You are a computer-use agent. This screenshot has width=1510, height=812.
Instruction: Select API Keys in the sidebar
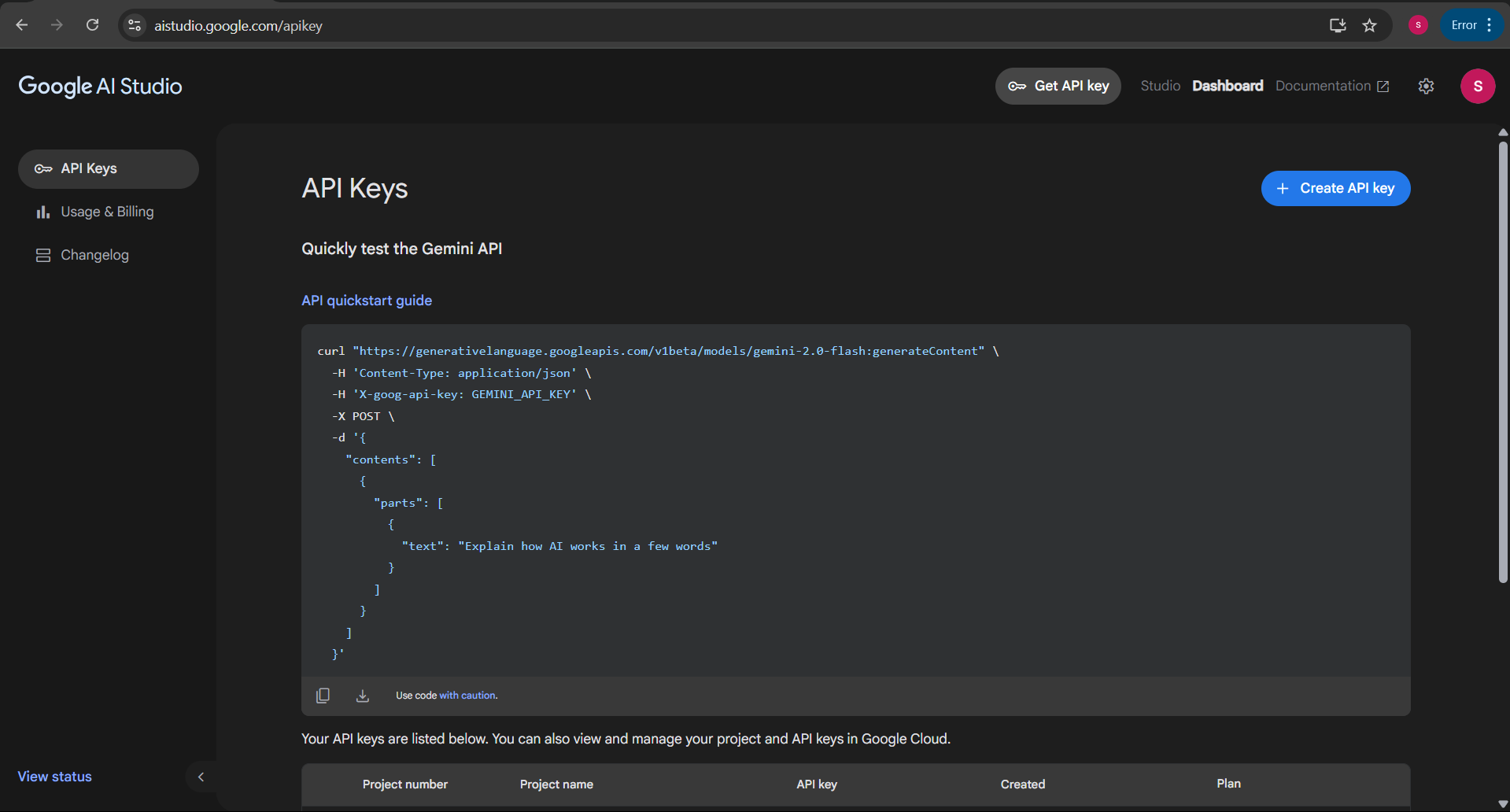(109, 168)
